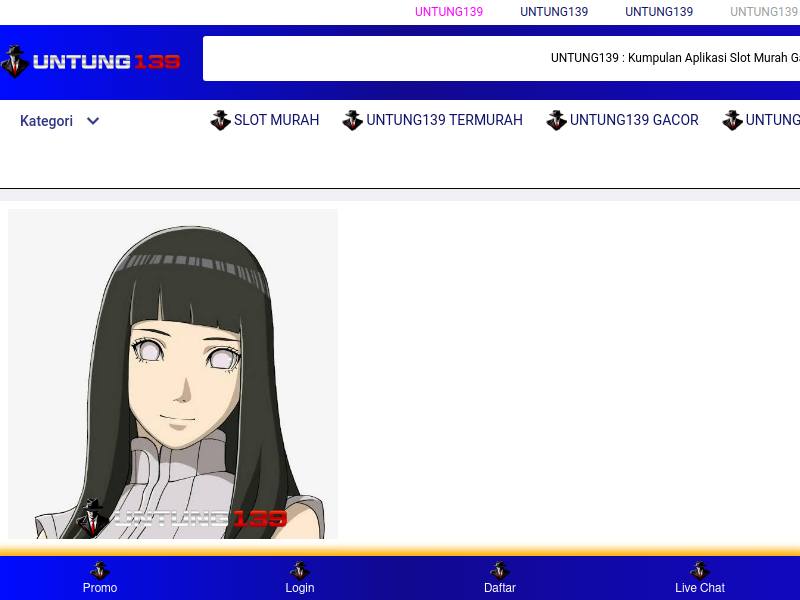Click the Daftar icon in bottom bar
This screenshot has width=800, height=600.
click(x=500, y=570)
